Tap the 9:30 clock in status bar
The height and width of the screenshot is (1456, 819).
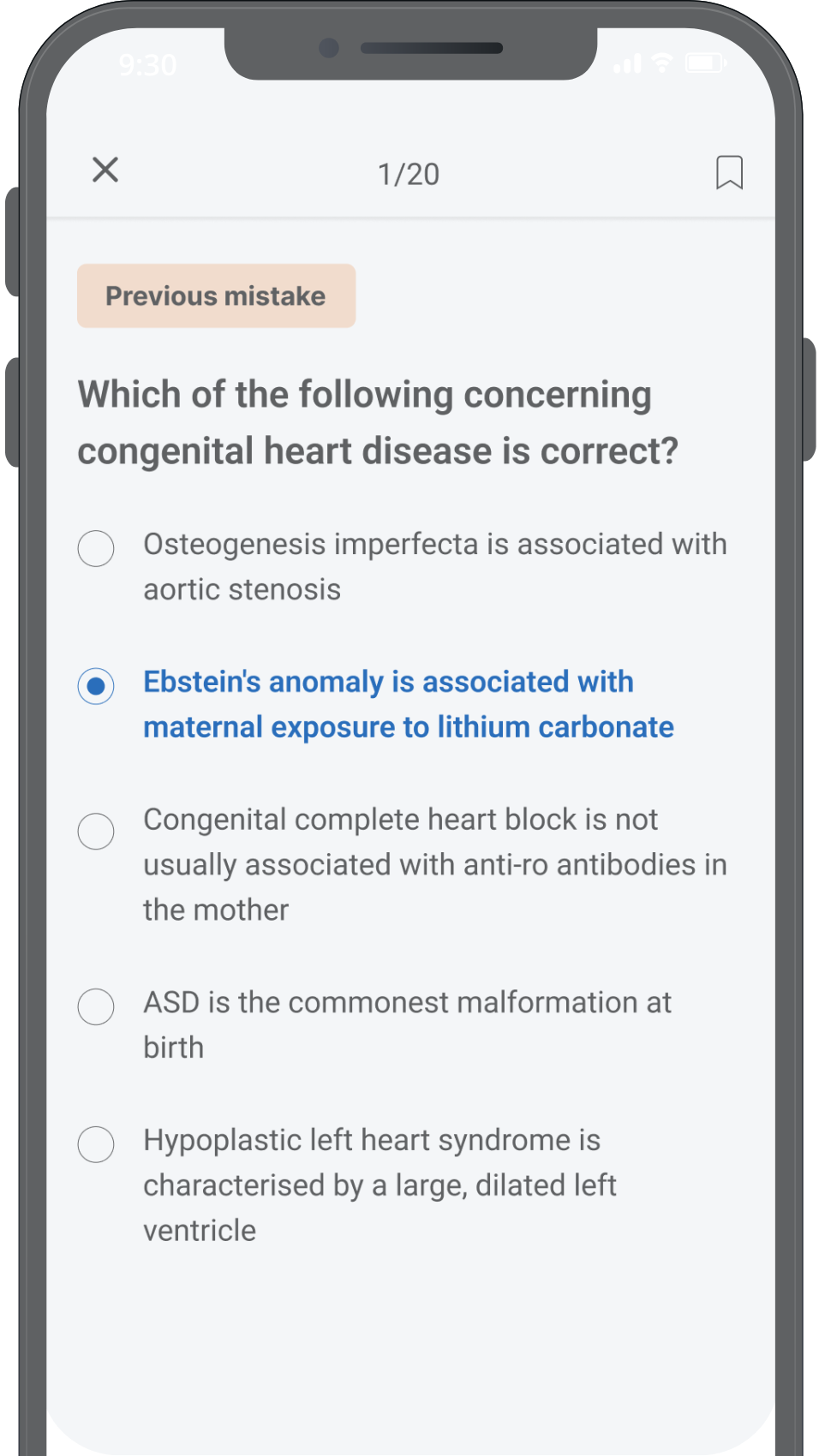pyautogui.click(x=147, y=64)
